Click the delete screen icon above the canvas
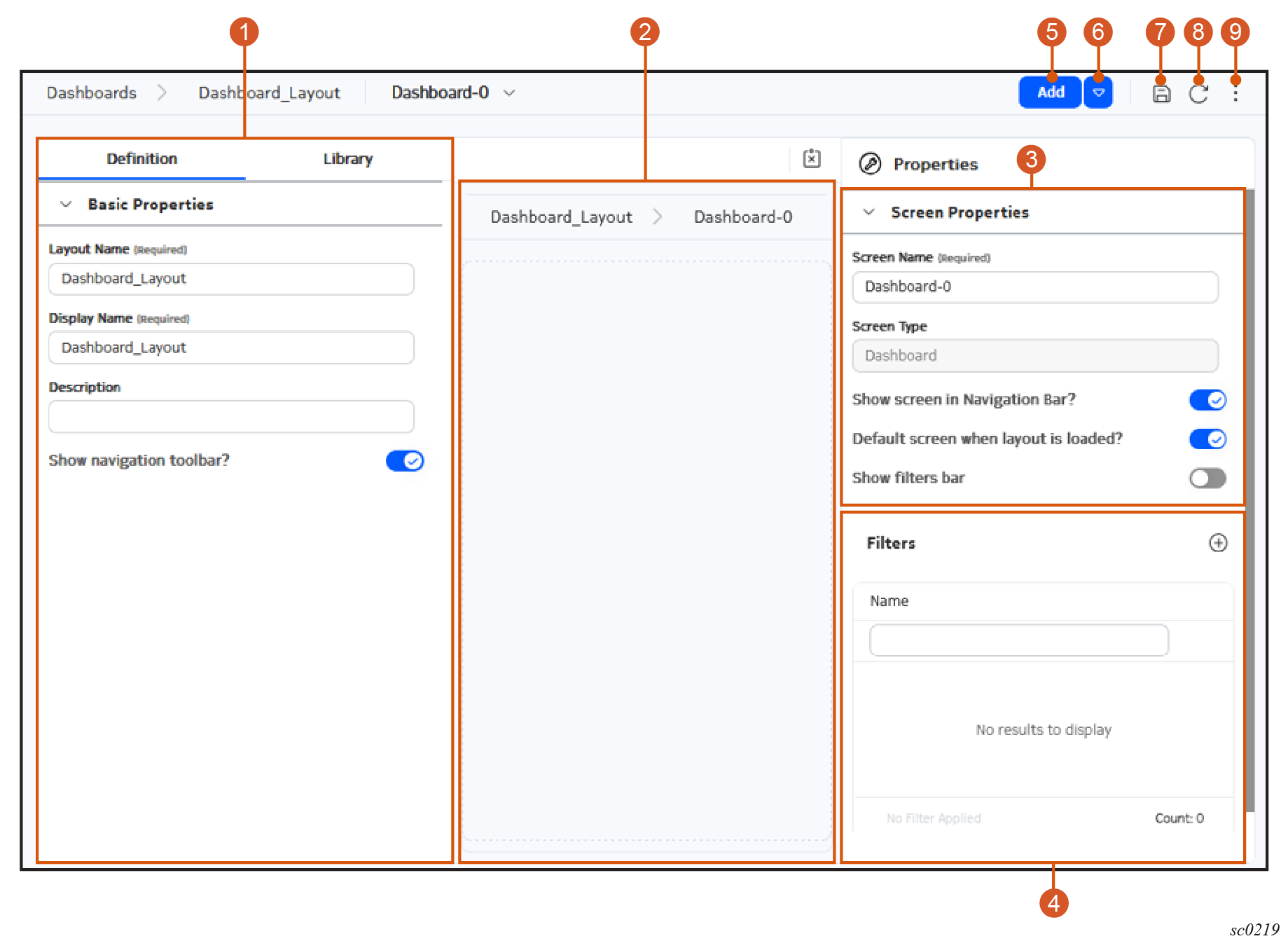Viewport: 1288px width, 941px height. 812,158
